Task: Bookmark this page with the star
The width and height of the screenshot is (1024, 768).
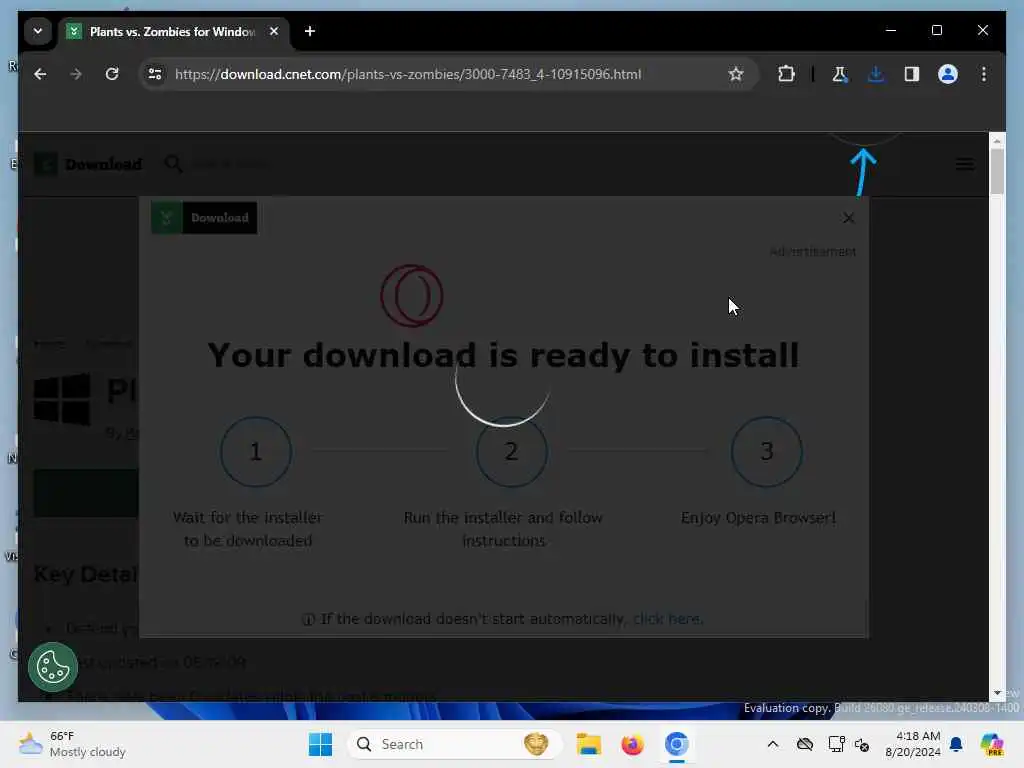Action: point(736,74)
